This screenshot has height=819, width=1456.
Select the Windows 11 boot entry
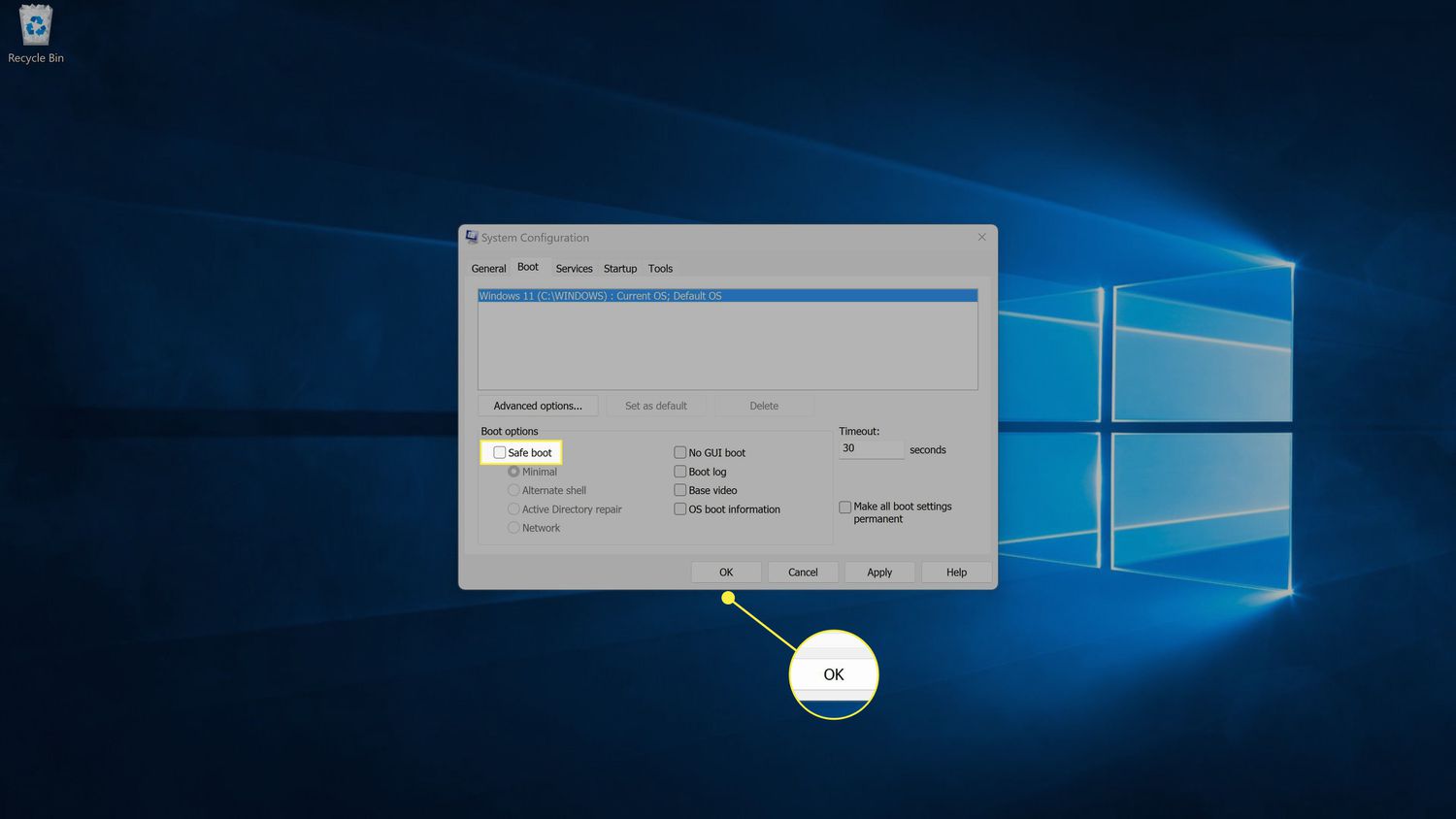(x=726, y=296)
